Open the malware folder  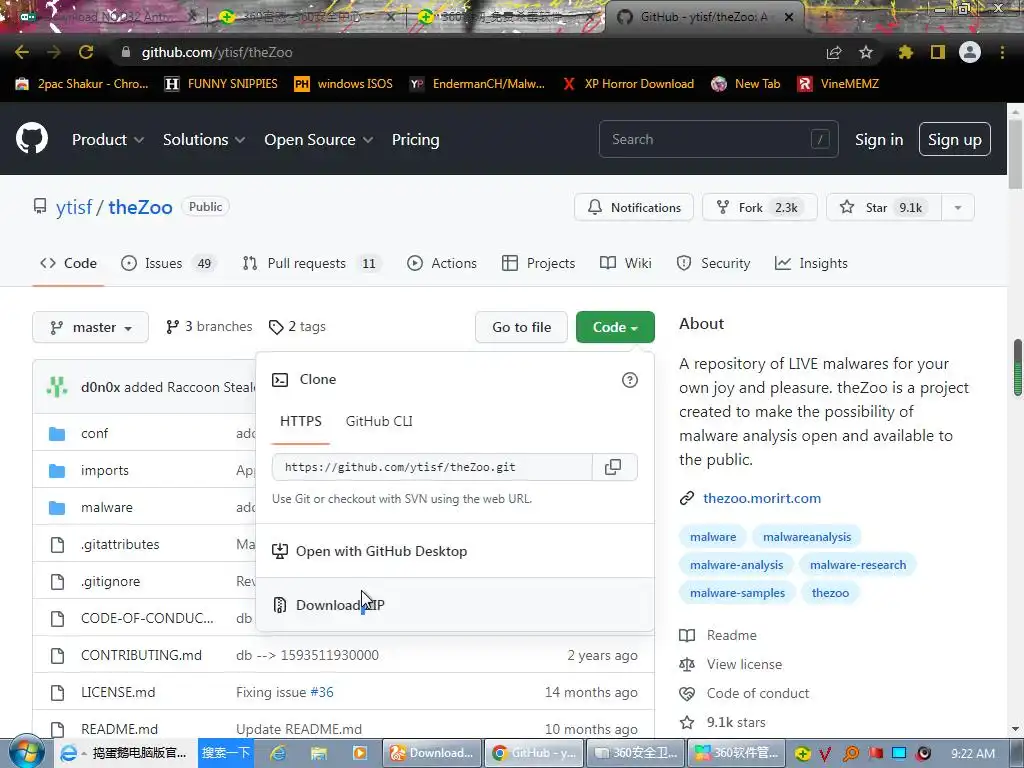(106, 507)
